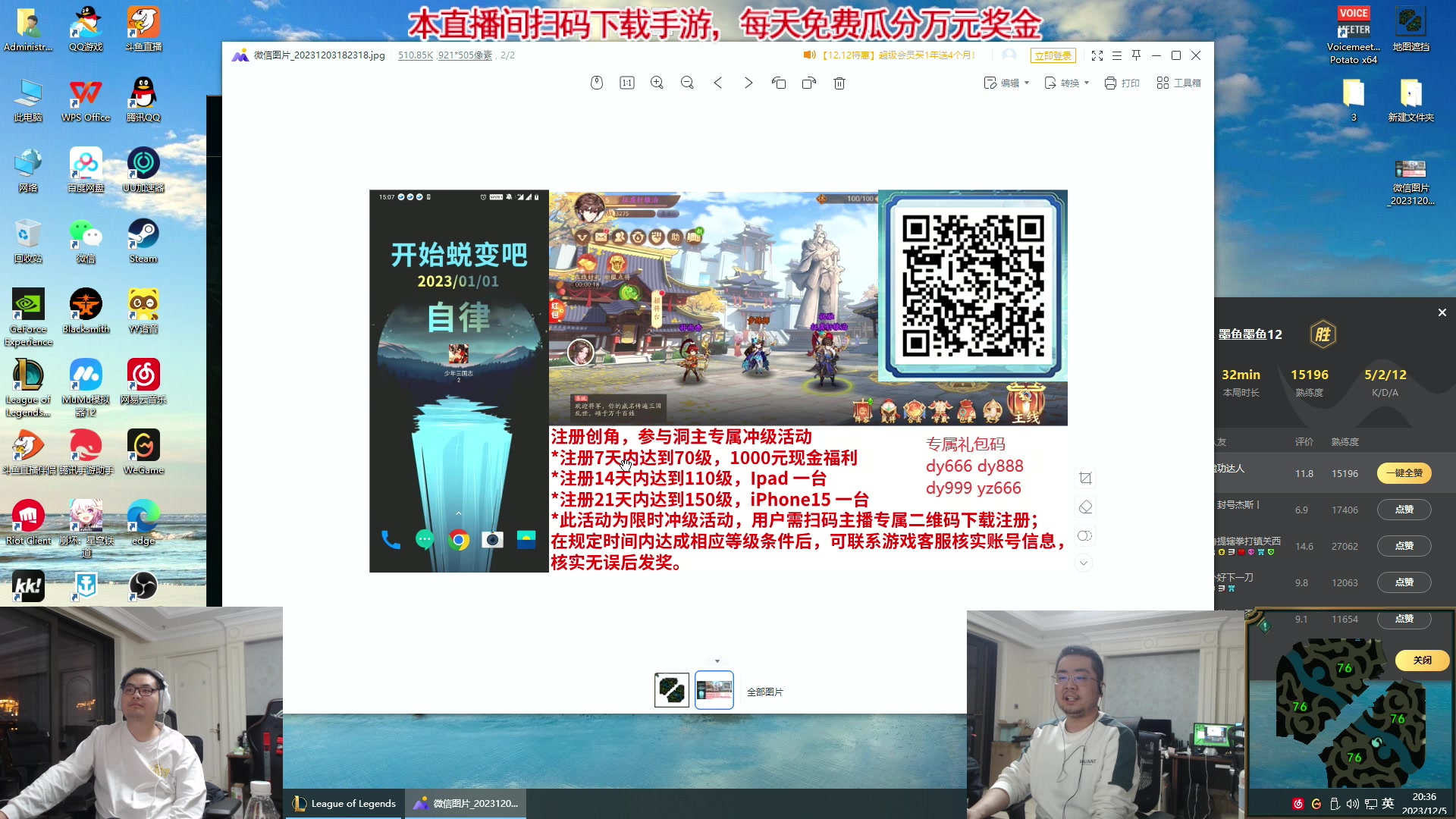Viewport: 1456px width, 819px height.
Task: Click the 关闭 button on the minimap
Action: tap(1423, 661)
